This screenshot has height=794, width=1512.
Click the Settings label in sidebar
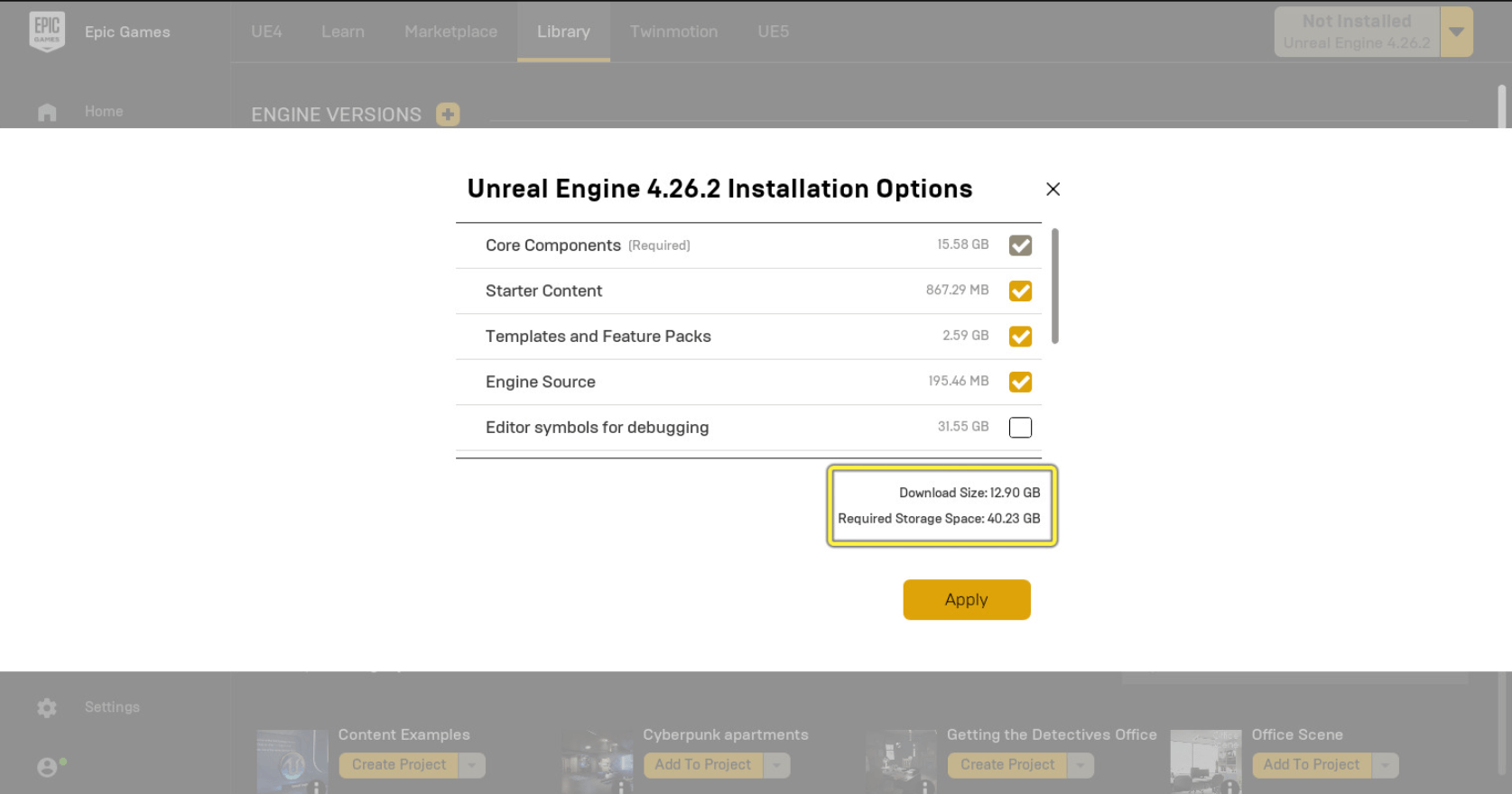click(x=112, y=707)
